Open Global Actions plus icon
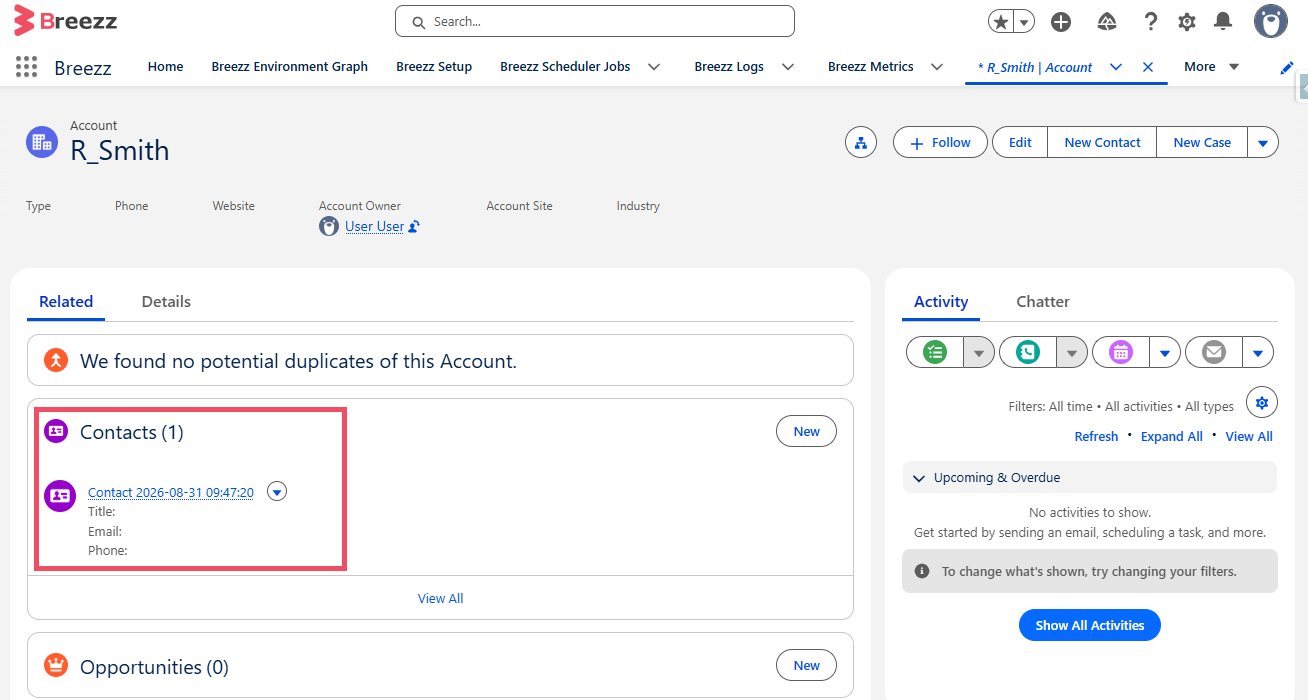Viewport: 1308px width, 700px height. (1061, 22)
